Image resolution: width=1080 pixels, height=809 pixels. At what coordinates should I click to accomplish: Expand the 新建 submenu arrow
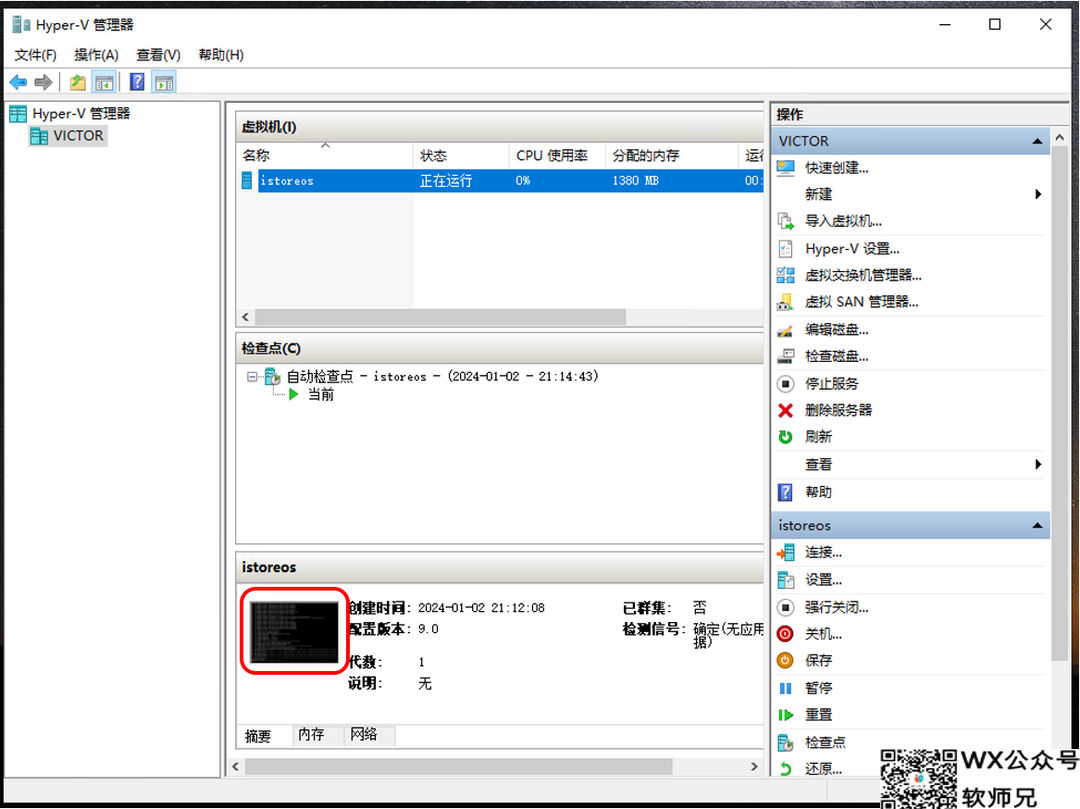(1038, 194)
